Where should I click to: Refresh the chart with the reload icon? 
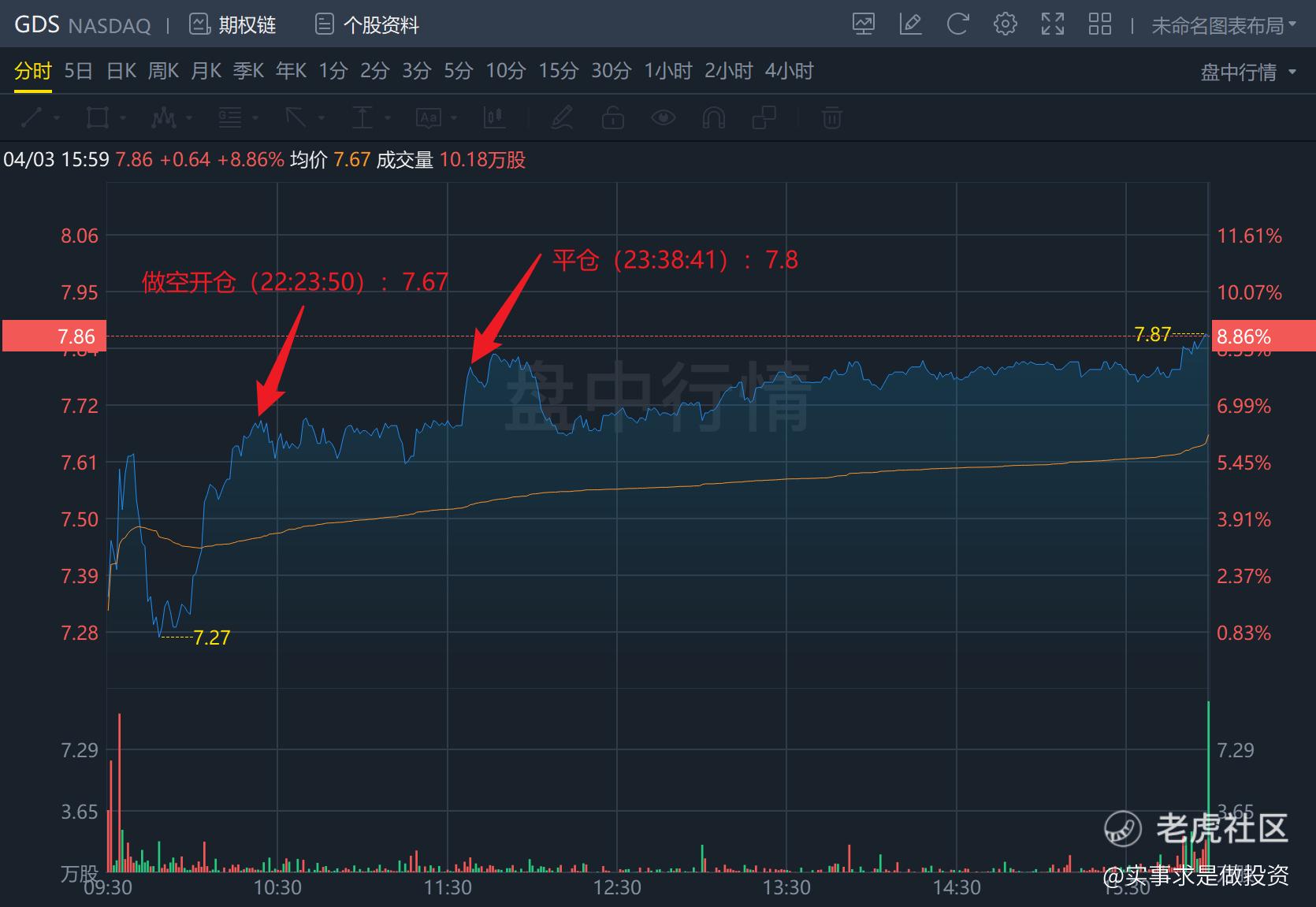(957, 24)
